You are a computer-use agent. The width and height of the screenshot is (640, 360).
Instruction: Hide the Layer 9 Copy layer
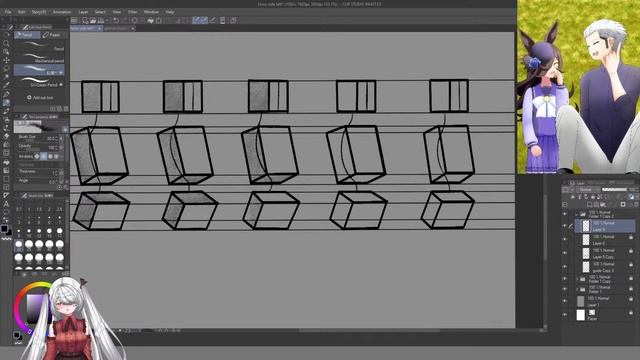pos(565,253)
